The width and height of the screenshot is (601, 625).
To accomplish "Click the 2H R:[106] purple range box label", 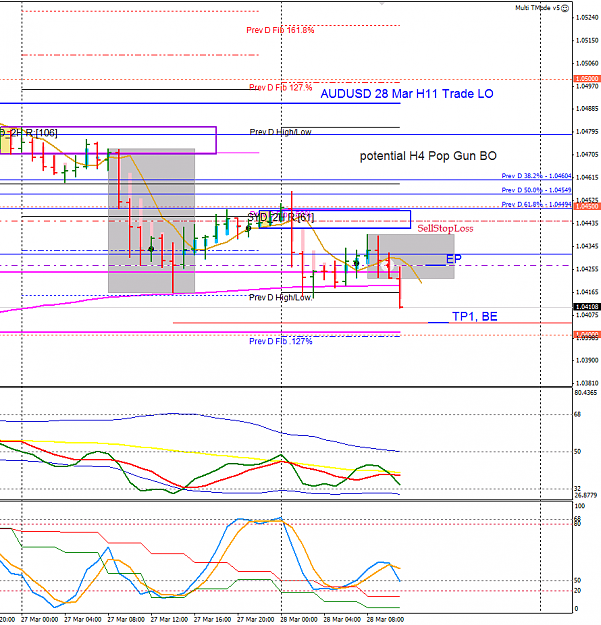I will (29, 133).
